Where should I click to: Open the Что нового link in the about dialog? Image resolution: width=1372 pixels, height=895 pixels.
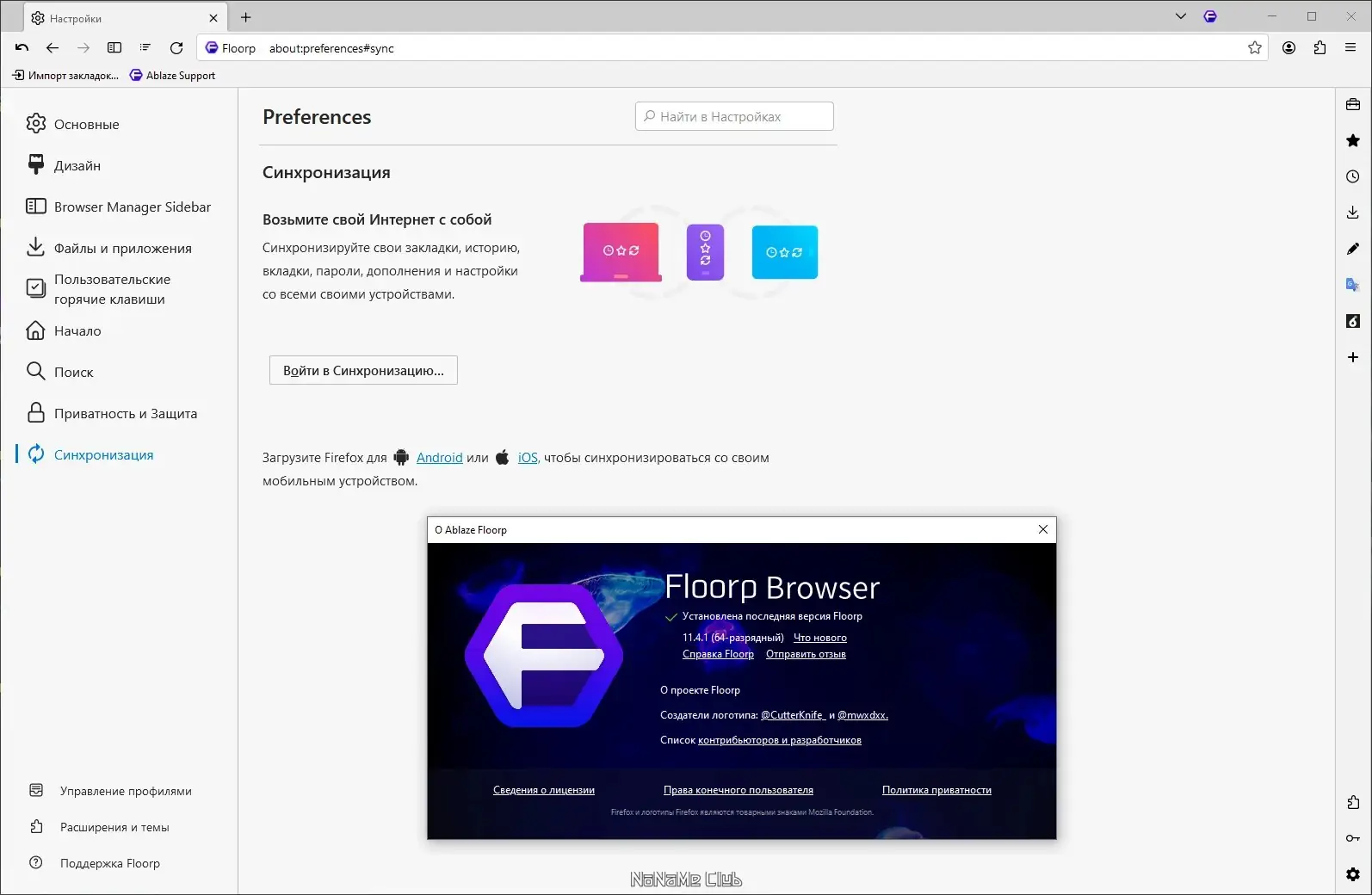click(x=820, y=638)
